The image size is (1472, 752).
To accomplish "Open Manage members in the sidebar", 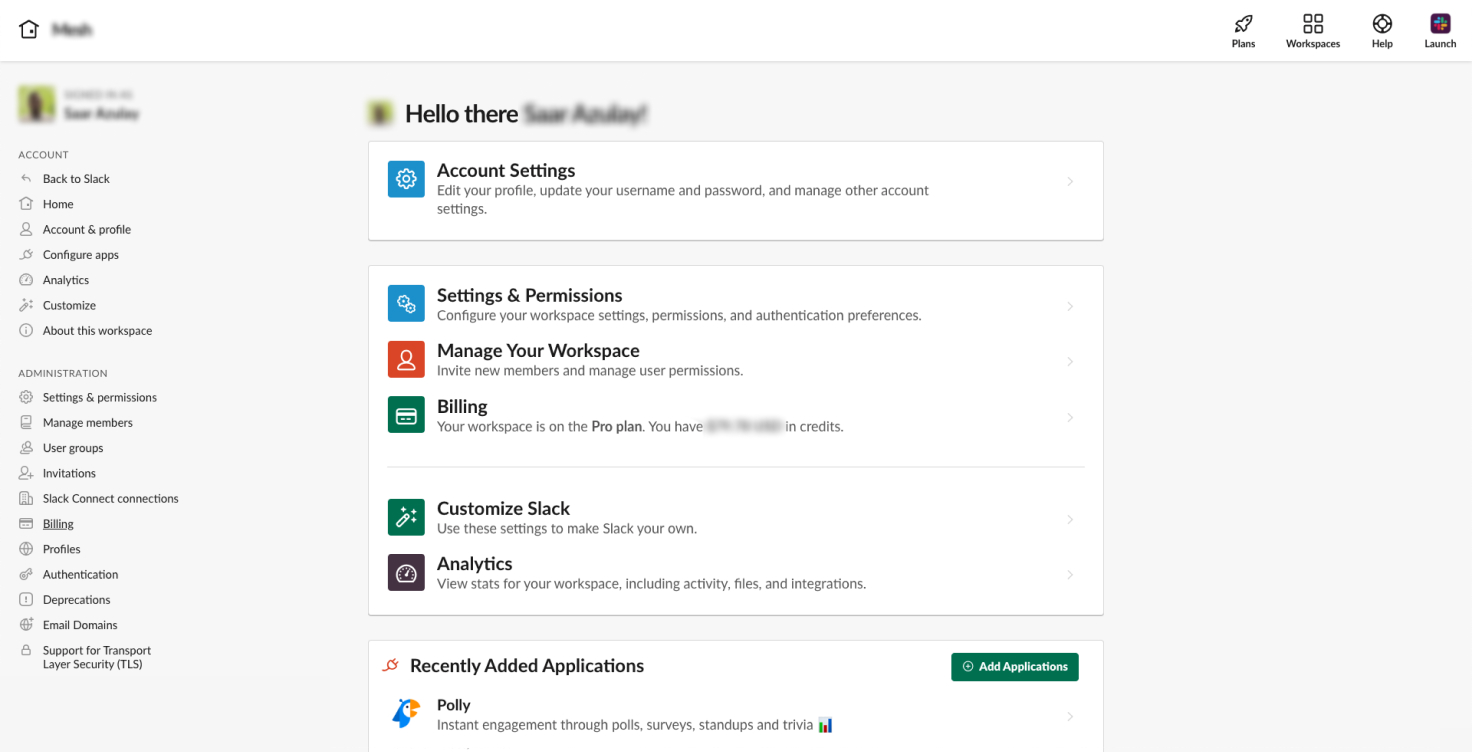I will 87,423.
